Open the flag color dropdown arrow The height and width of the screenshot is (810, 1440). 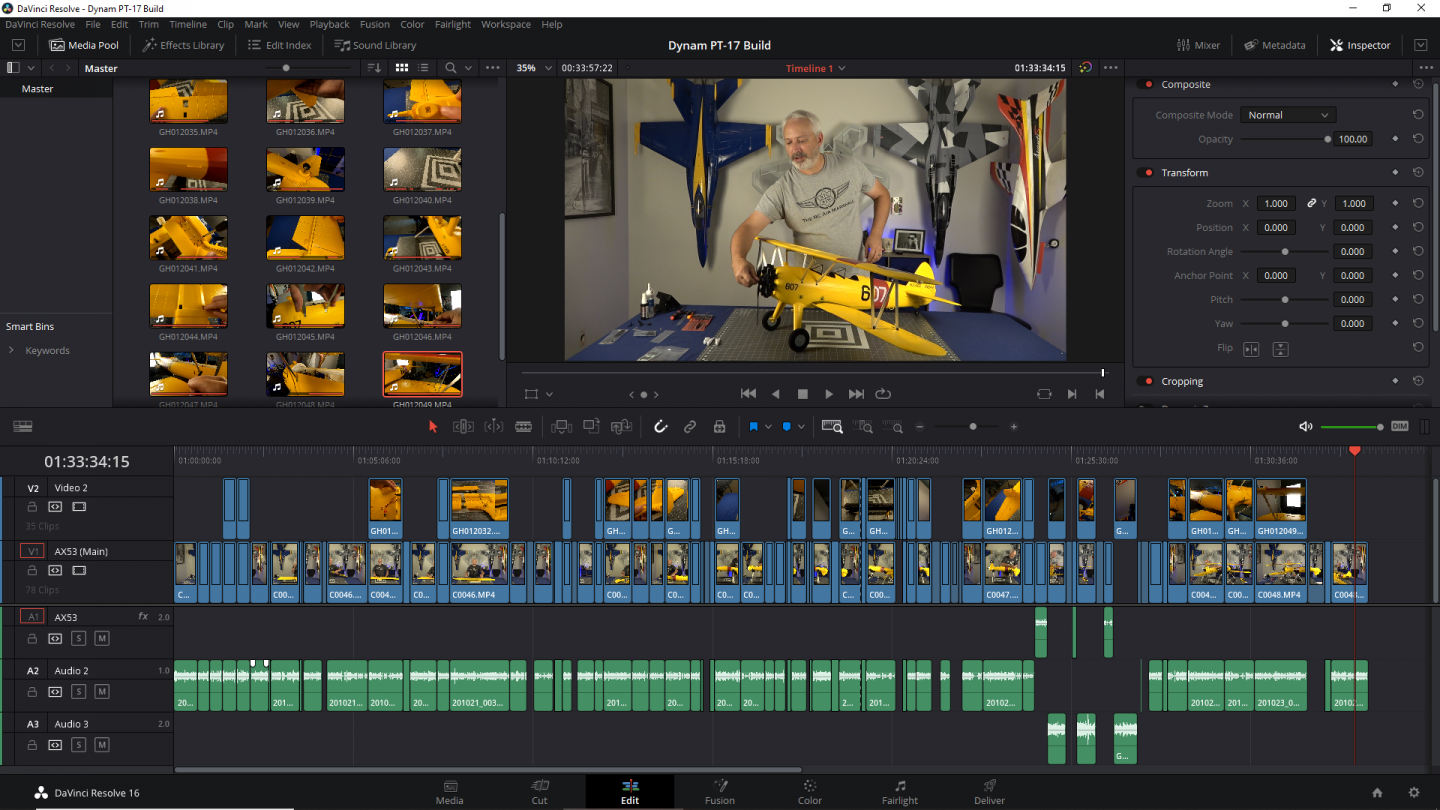[768, 427]
